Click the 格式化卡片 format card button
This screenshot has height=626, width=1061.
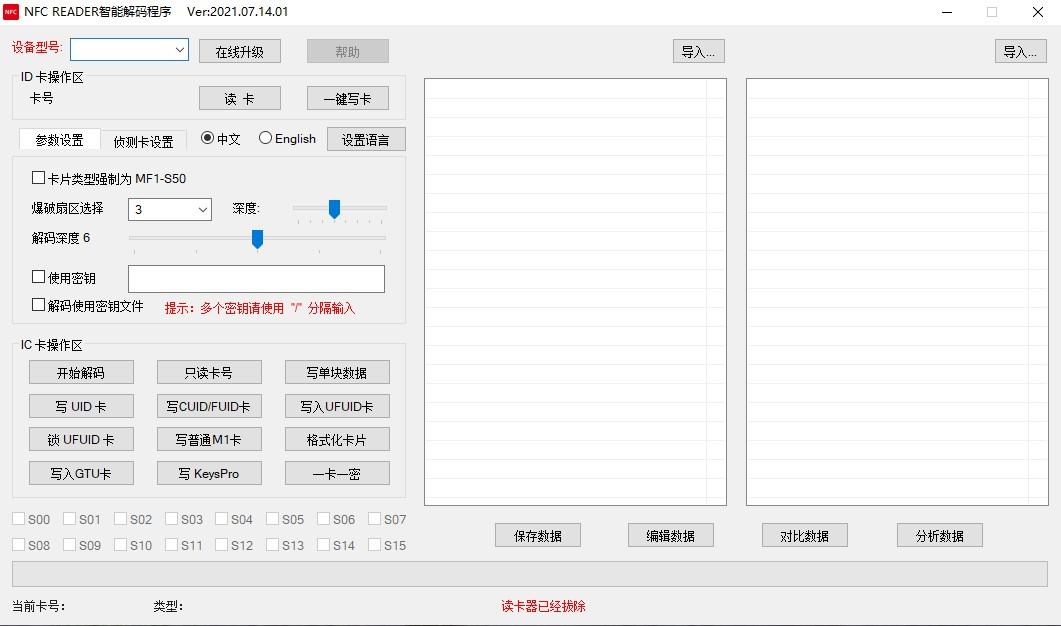[337, 440]
